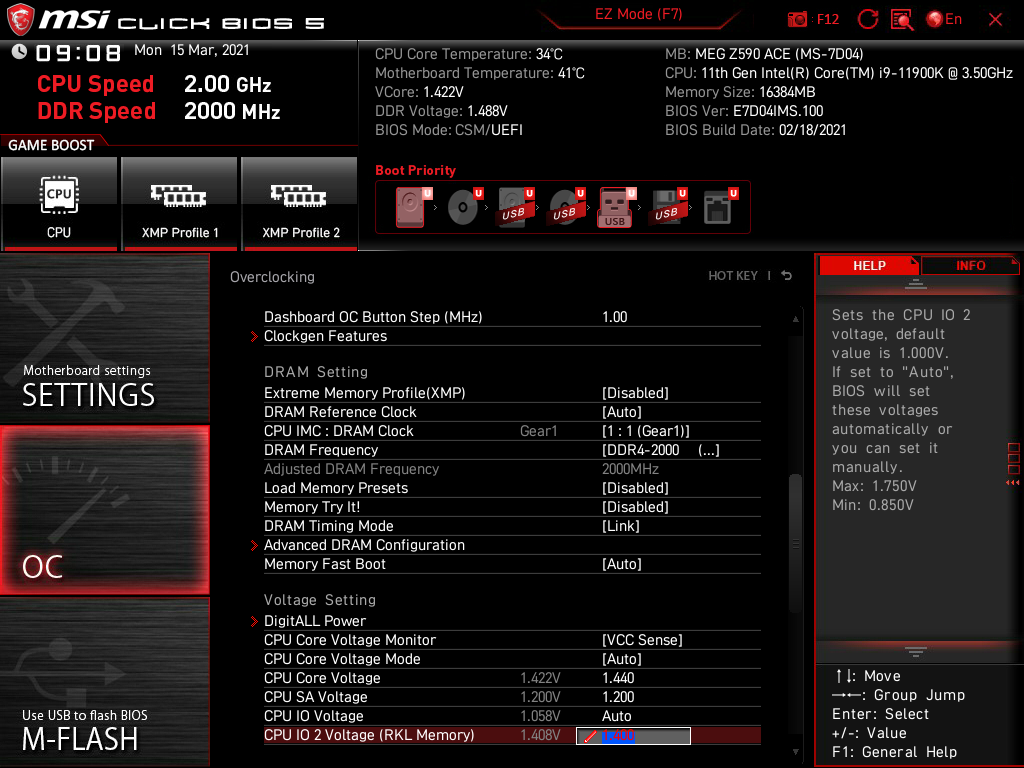Switch to EZ Mode (F7)

(639, 14)
